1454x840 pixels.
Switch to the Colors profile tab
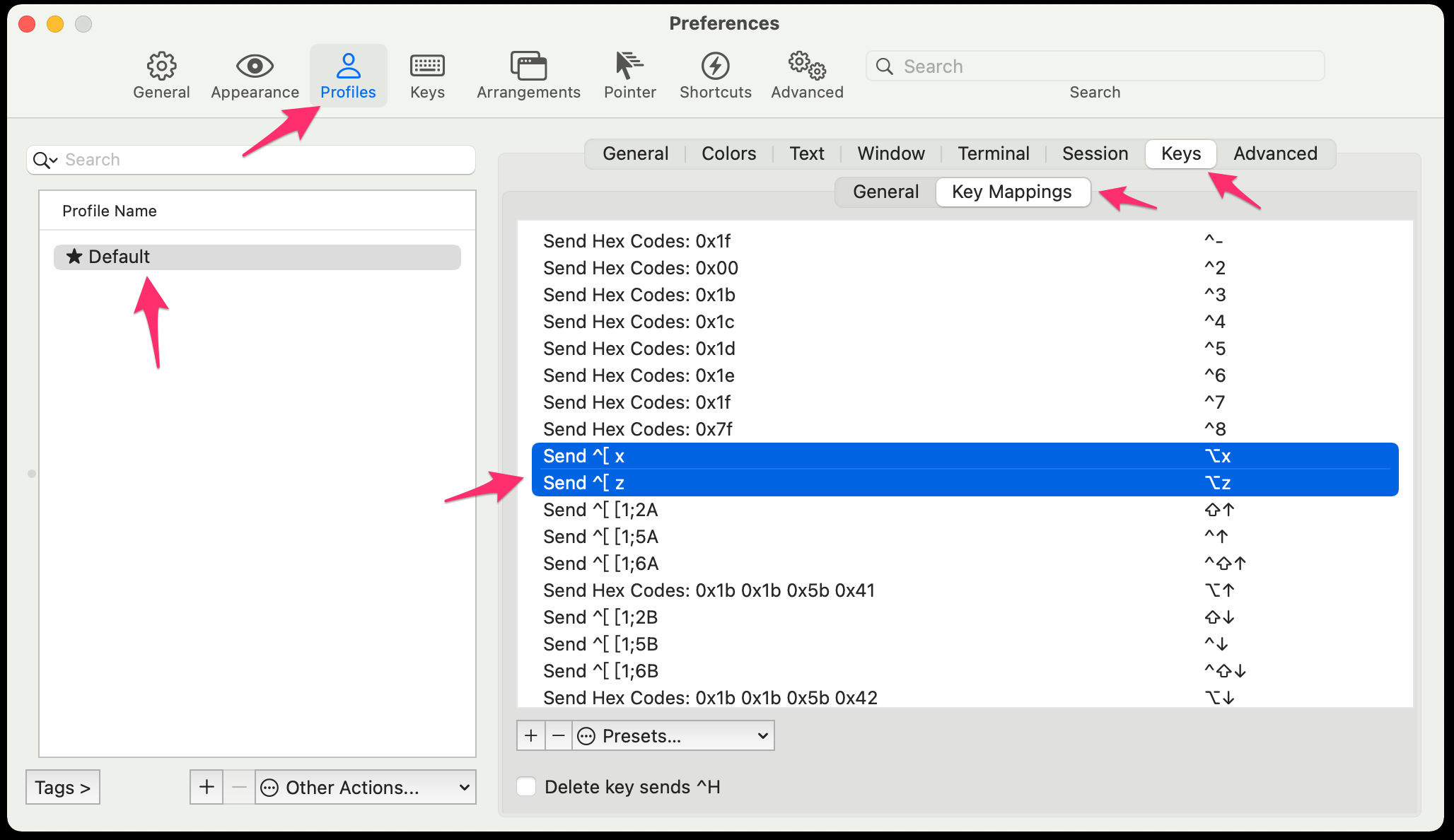(728, 153)
